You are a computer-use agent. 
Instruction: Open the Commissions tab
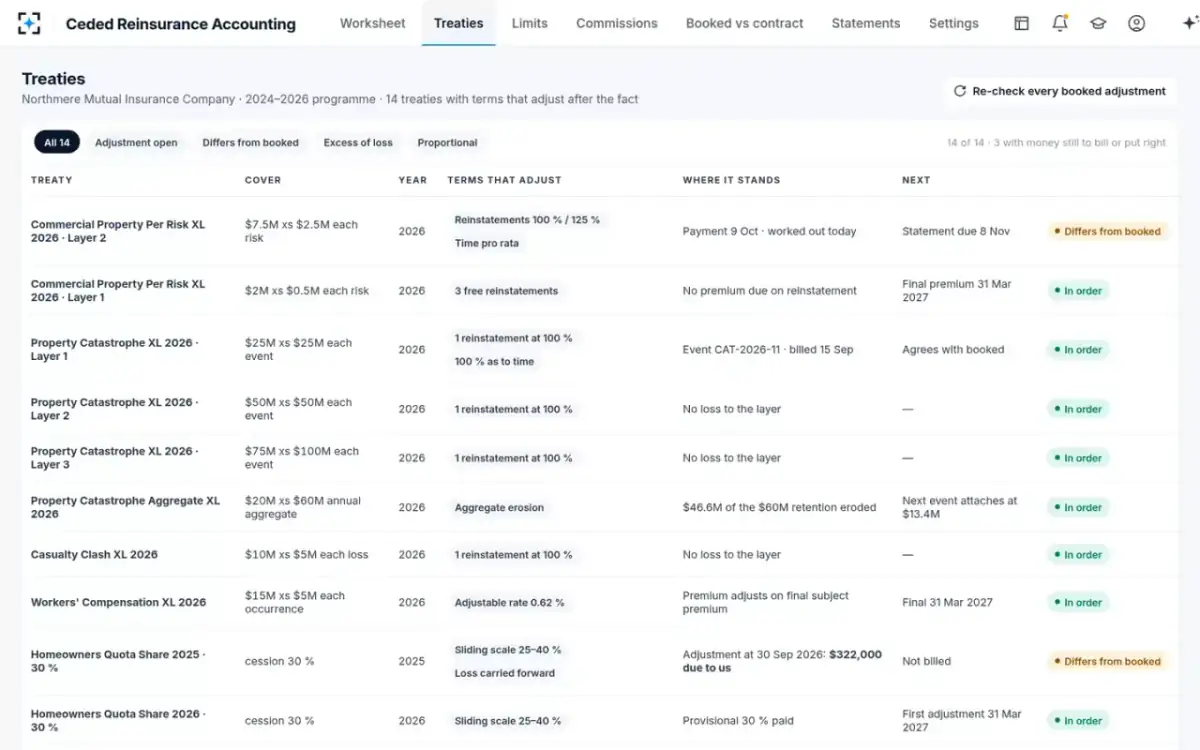(x=617, y=23)
